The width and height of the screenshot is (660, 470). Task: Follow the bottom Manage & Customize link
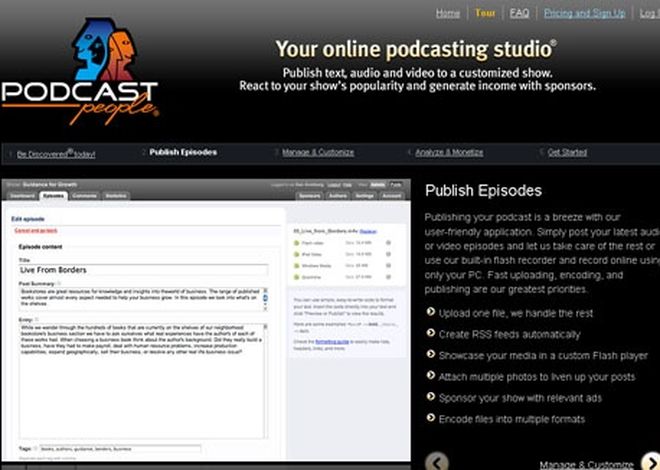click(x=586, y=465)
